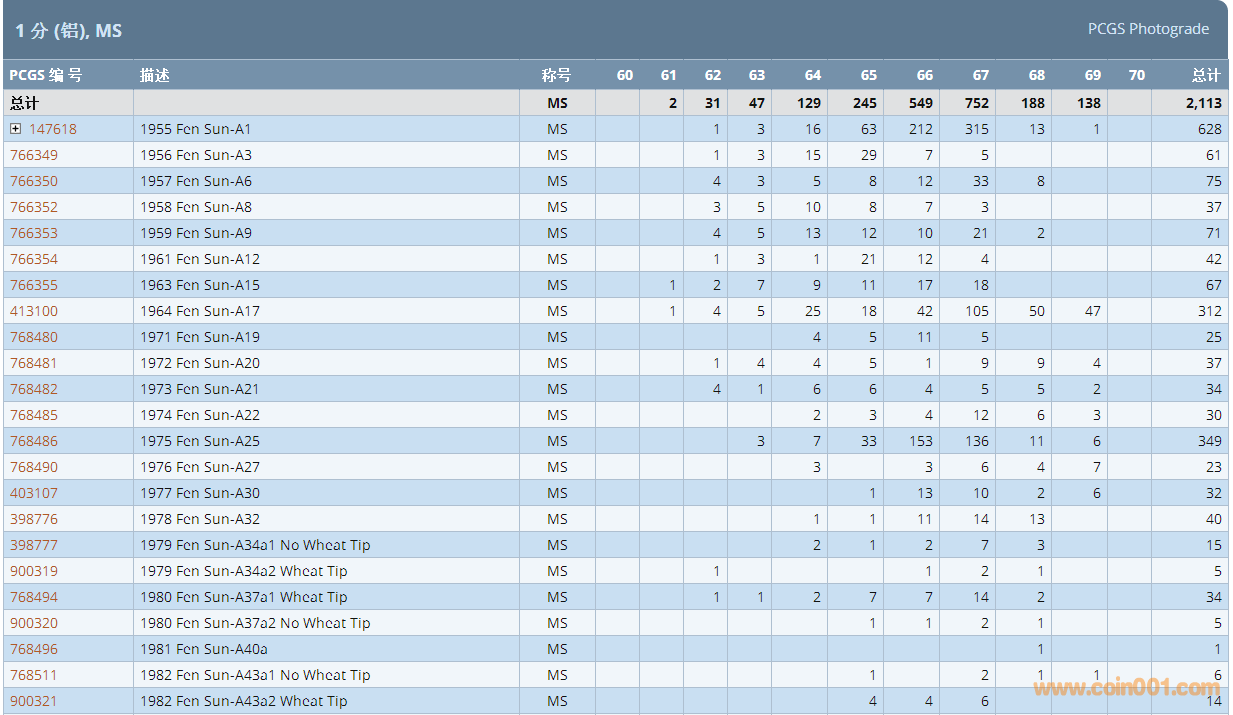Open the 768486 coin link

point(34,441)
